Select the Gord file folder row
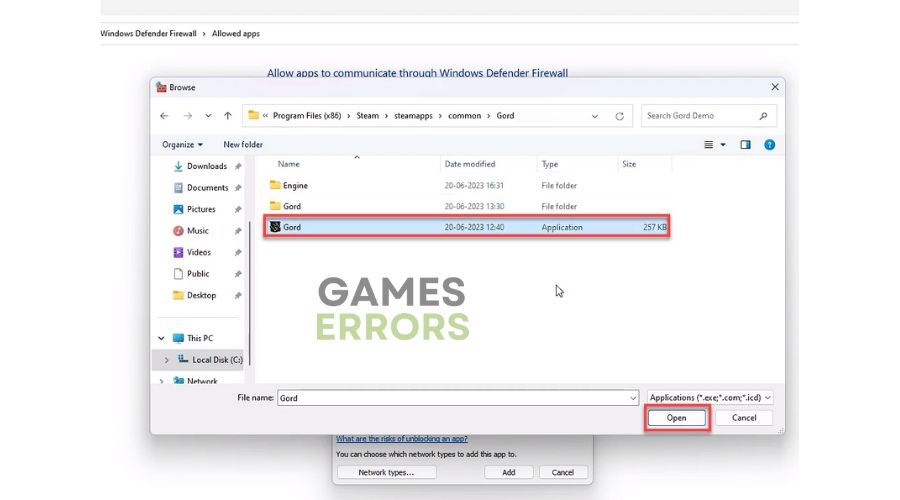Screen dimensions: 900x500 [x=468, y=206]
